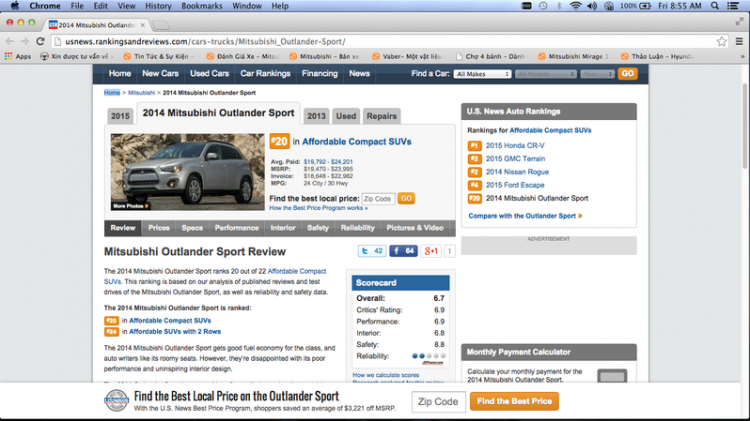Open the Pictures & Video tab
Image resolution: width=750 pixels, height=421 pixels.
[x=415, y=228]
